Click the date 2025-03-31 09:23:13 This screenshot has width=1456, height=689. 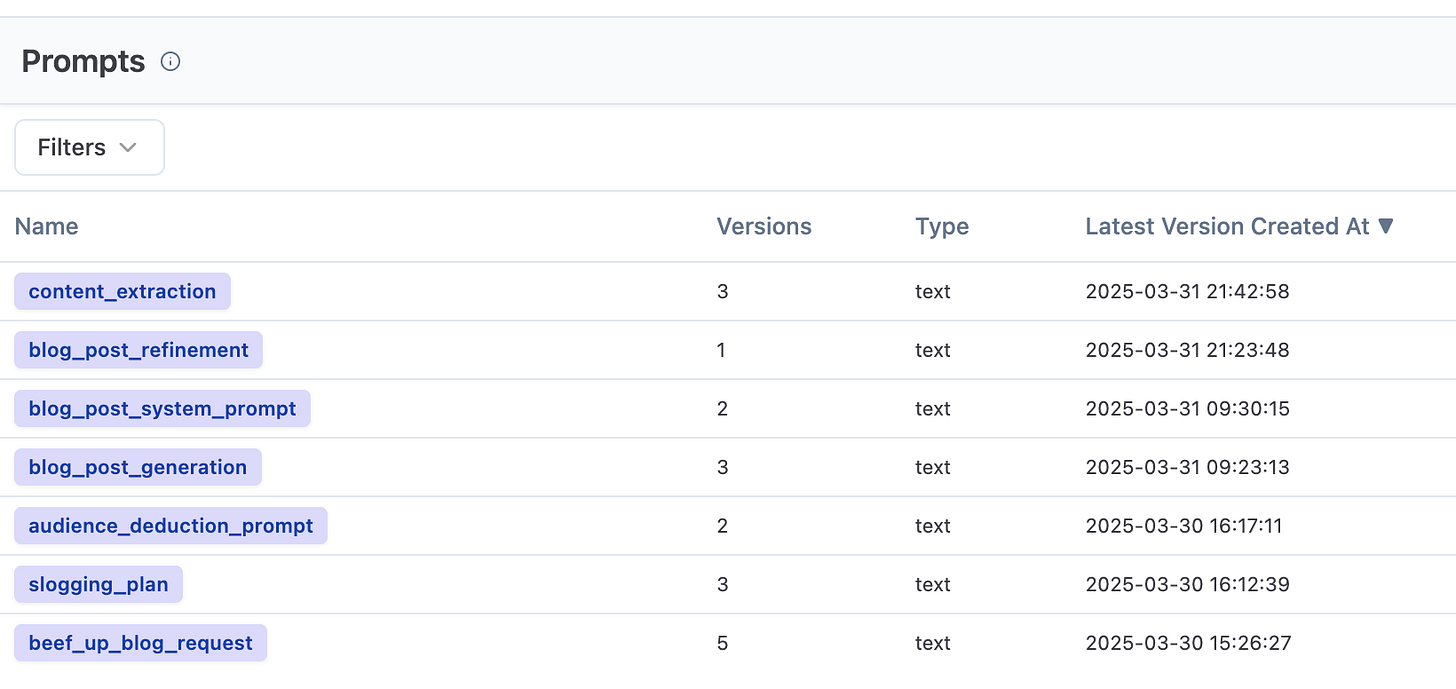click(1187, 467)
